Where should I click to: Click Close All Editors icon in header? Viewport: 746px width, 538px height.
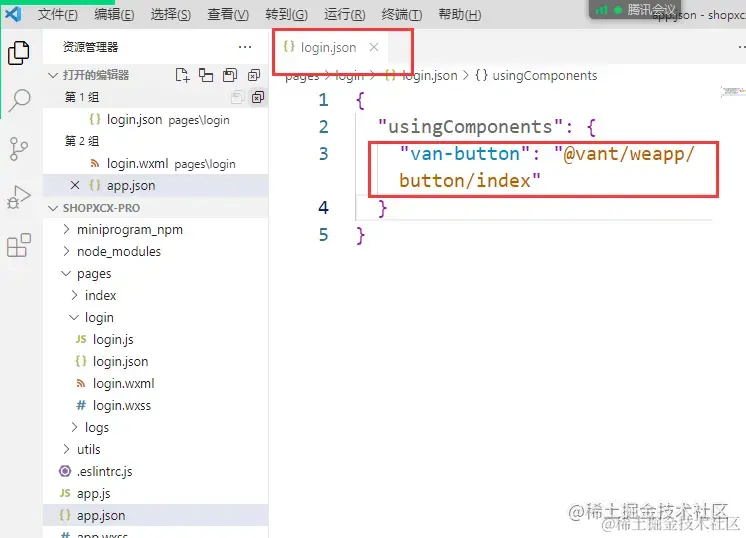pos(254,75)
